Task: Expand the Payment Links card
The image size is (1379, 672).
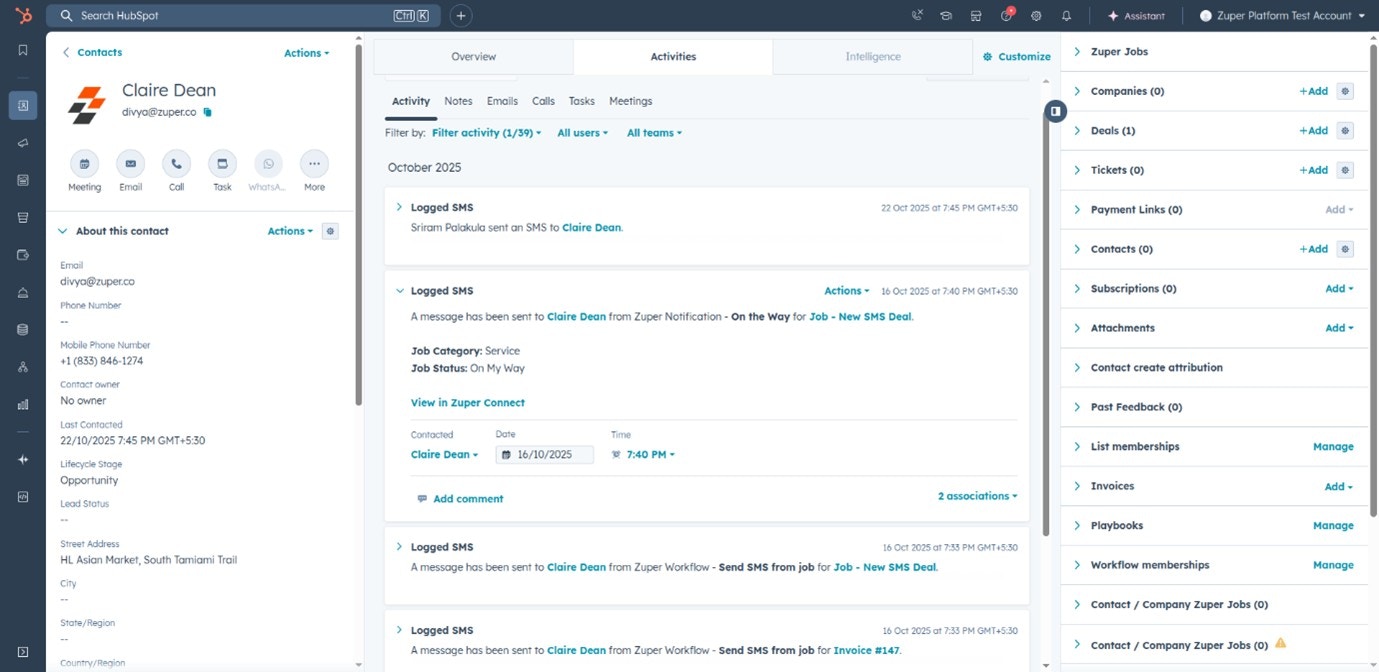Action: (1077, 210)
